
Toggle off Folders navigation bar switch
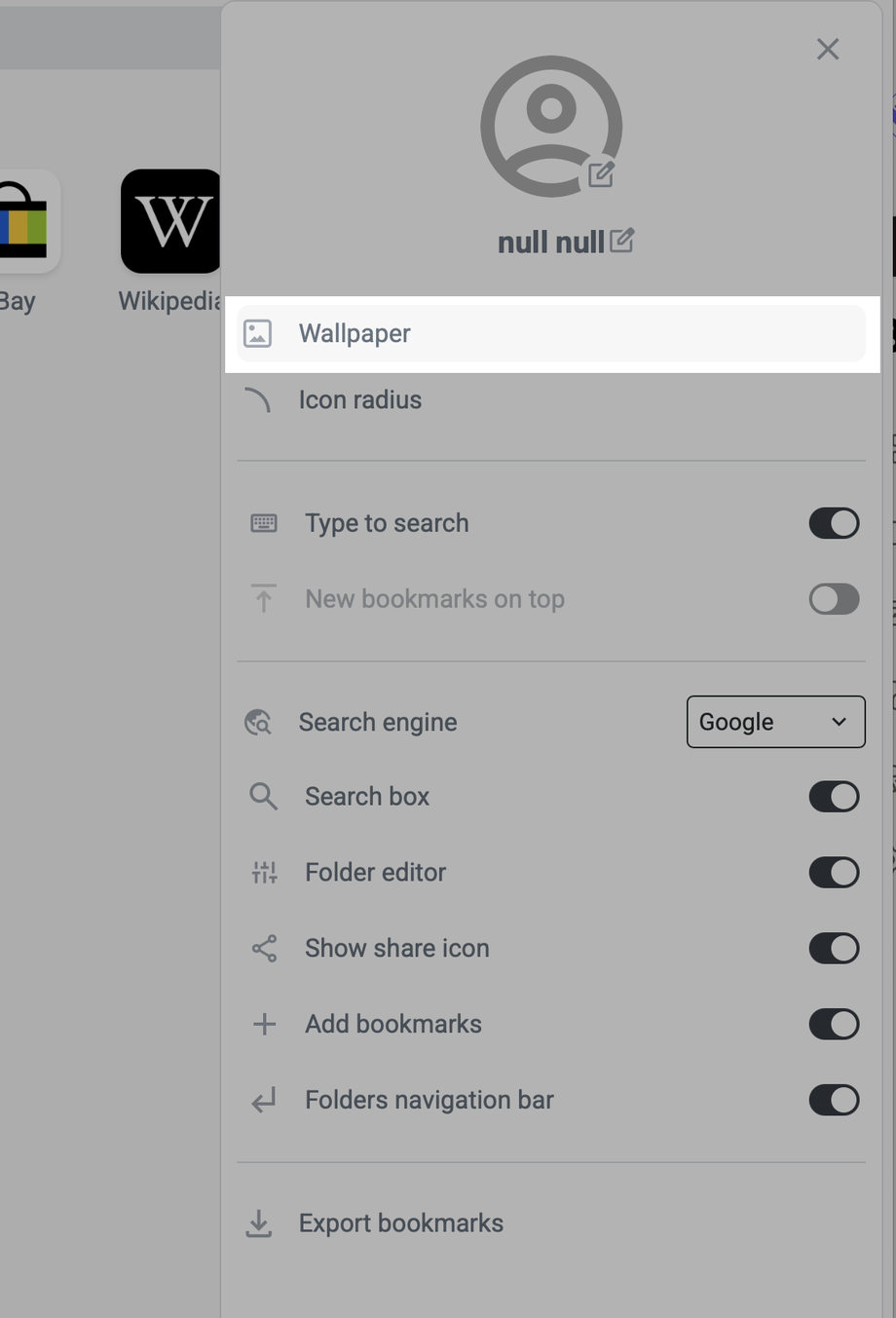pyautogui.click(x=834, y=1101)
